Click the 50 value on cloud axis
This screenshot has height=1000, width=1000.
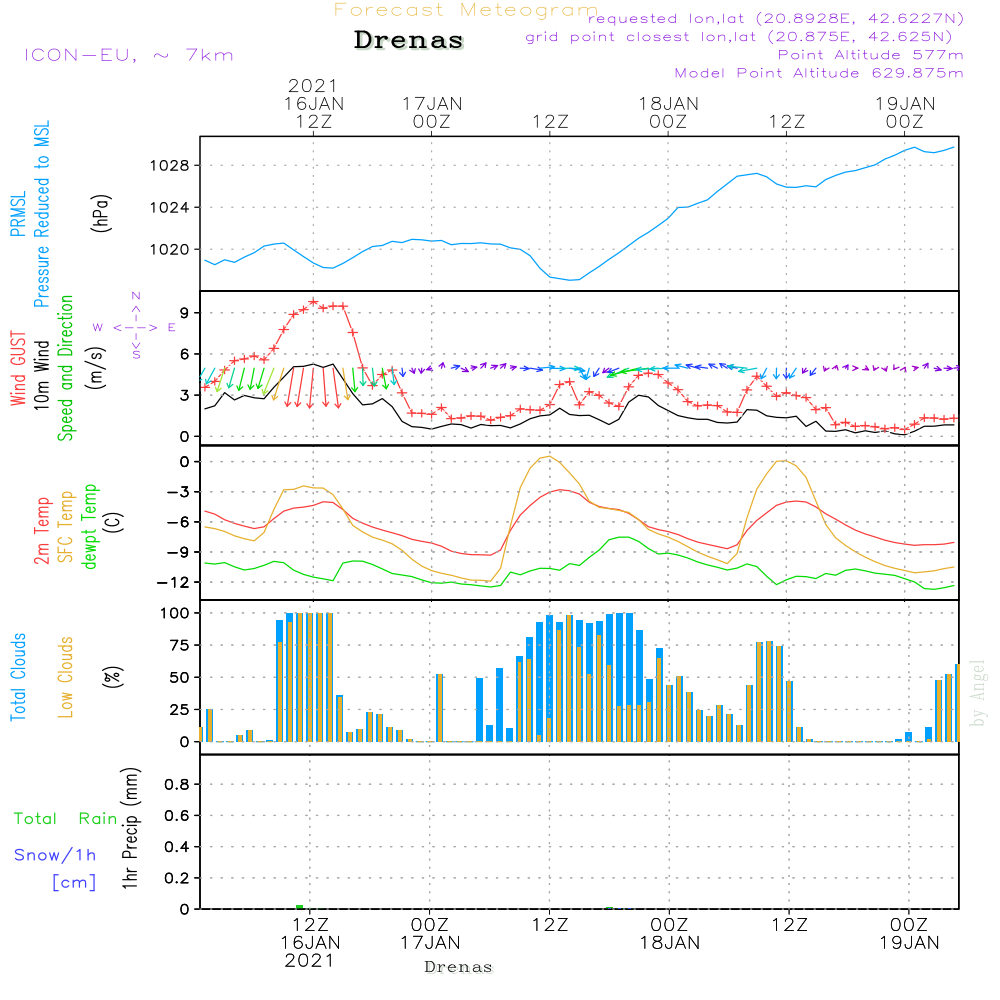tap(180, 677)
